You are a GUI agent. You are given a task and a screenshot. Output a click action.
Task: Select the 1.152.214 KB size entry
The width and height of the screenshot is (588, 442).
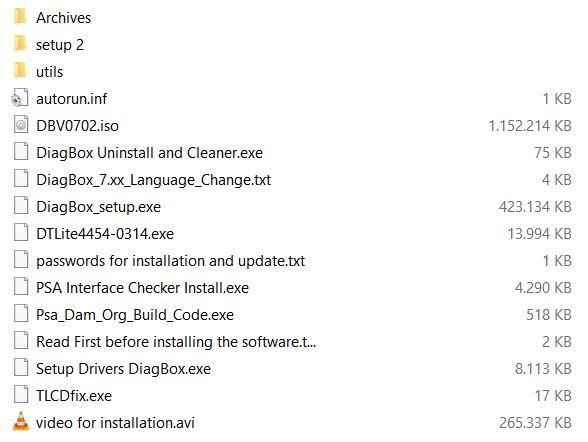coord(530,126)
